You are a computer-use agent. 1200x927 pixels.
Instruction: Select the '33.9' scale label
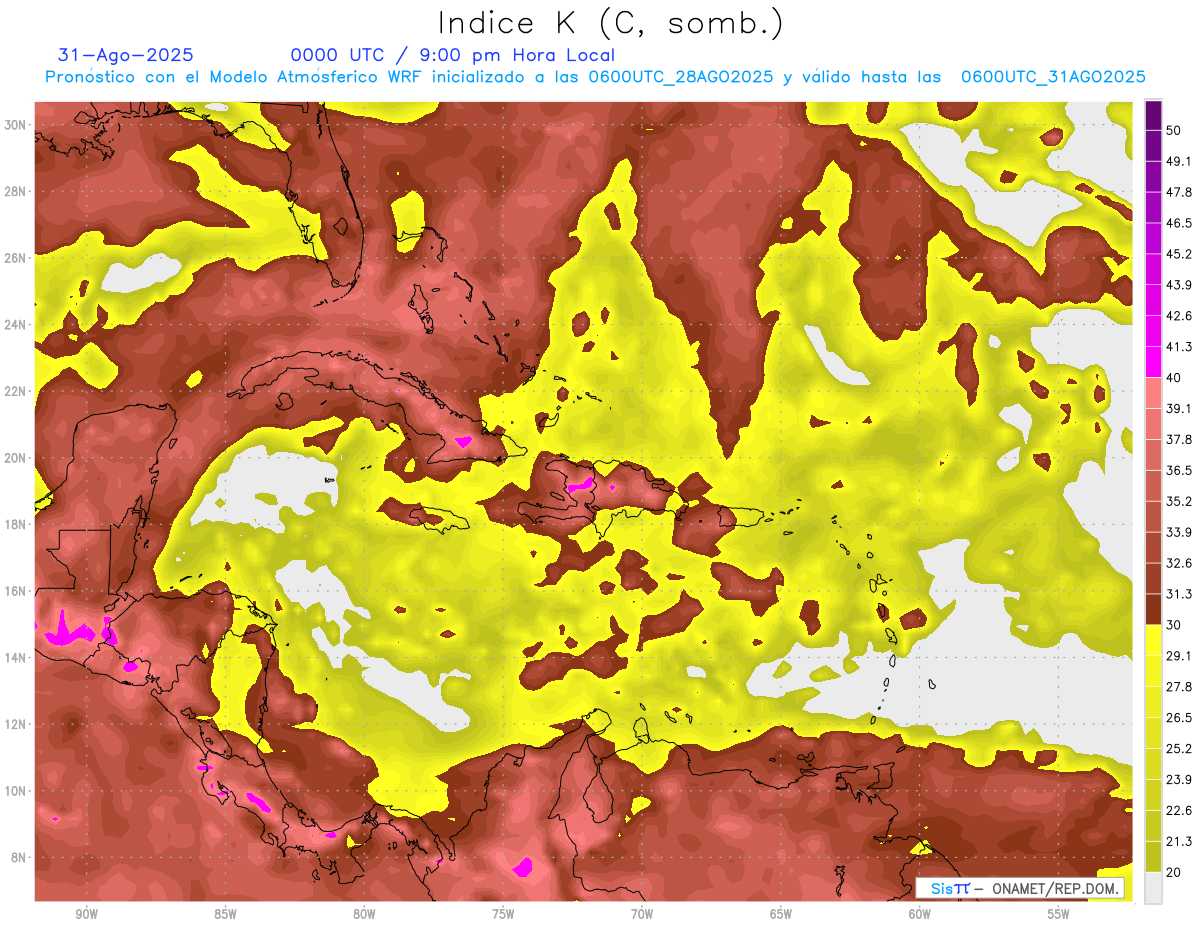1178,532
